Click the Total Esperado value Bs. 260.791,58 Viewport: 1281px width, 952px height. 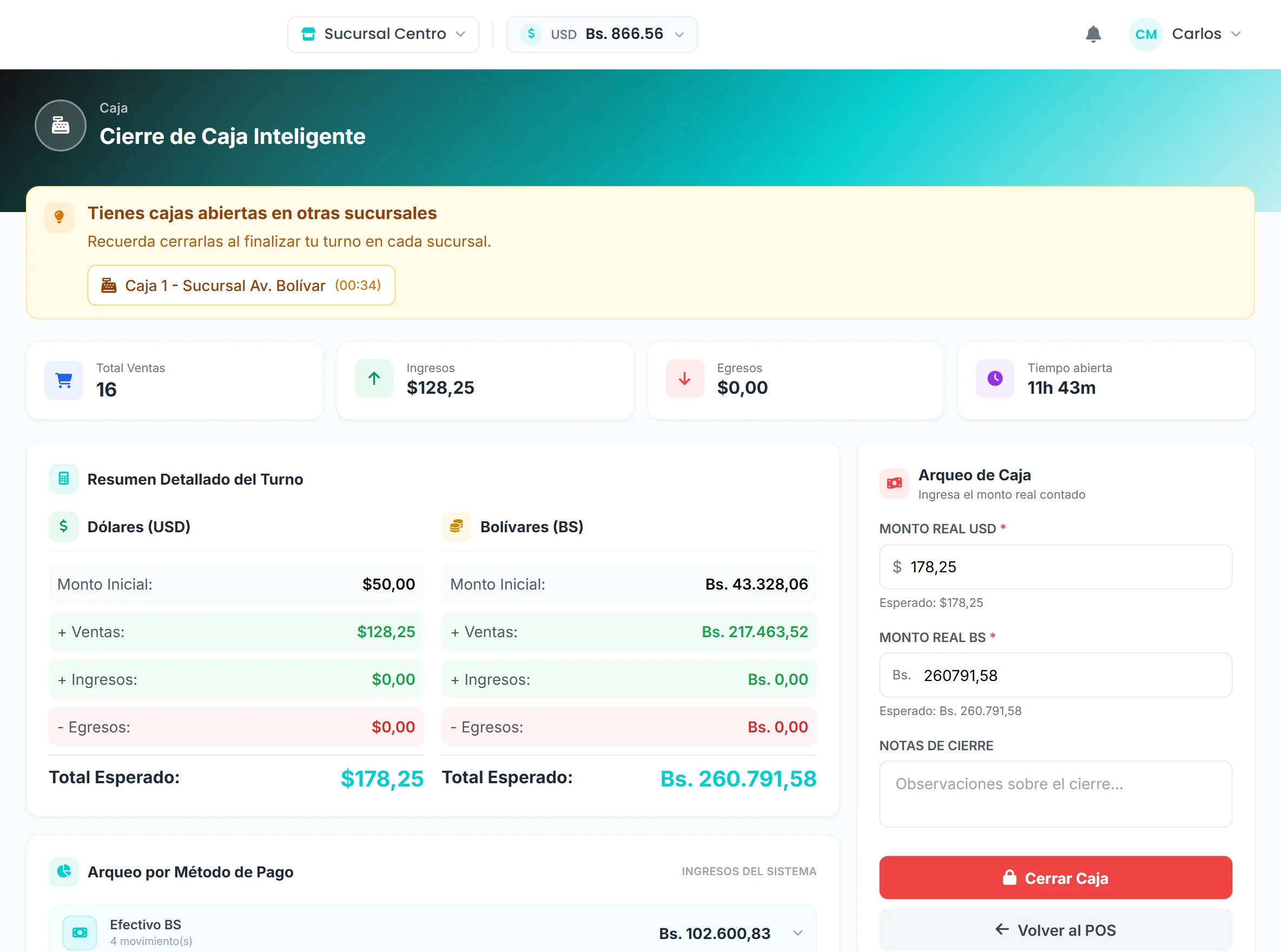coord(738,778)
